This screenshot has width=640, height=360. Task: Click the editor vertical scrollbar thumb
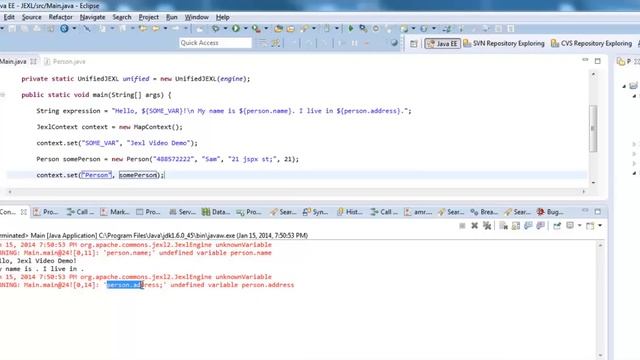pyautogui.click(x=593, y=128)
